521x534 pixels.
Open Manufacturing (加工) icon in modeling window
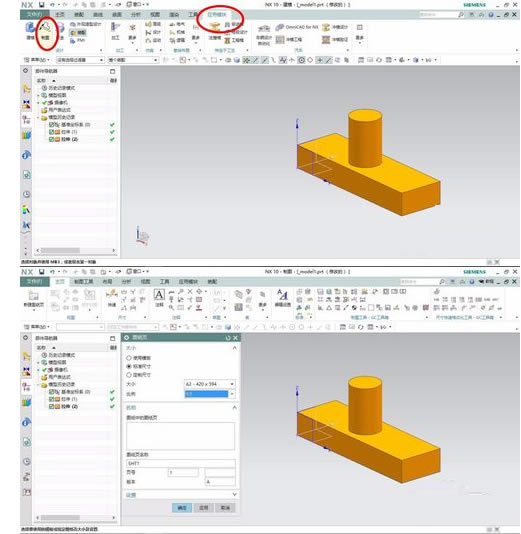click(x=115, y=31)
